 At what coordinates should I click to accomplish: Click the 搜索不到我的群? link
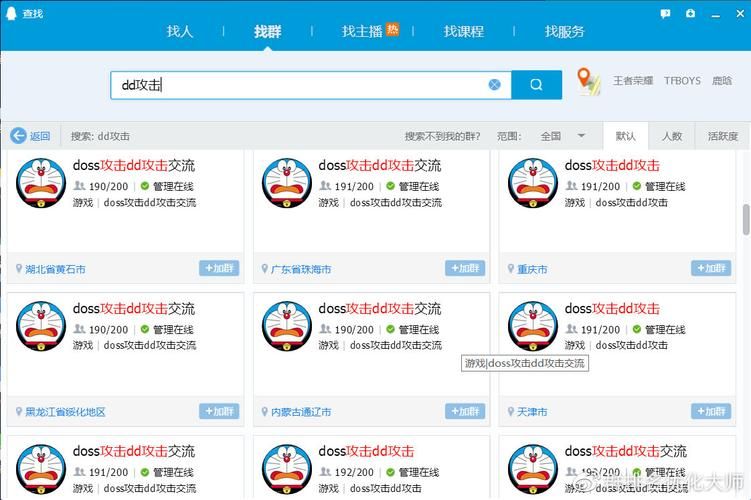(442, 136)
